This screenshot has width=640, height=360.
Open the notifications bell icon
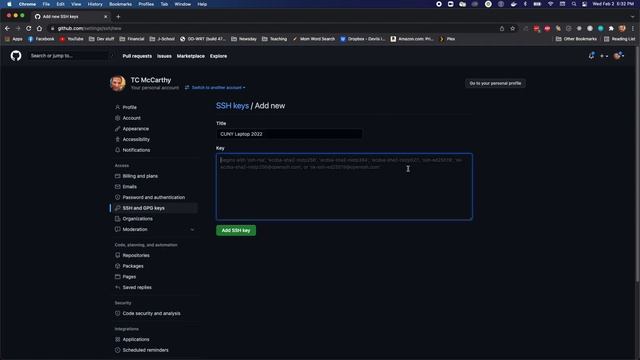click(x=591, y=56)
